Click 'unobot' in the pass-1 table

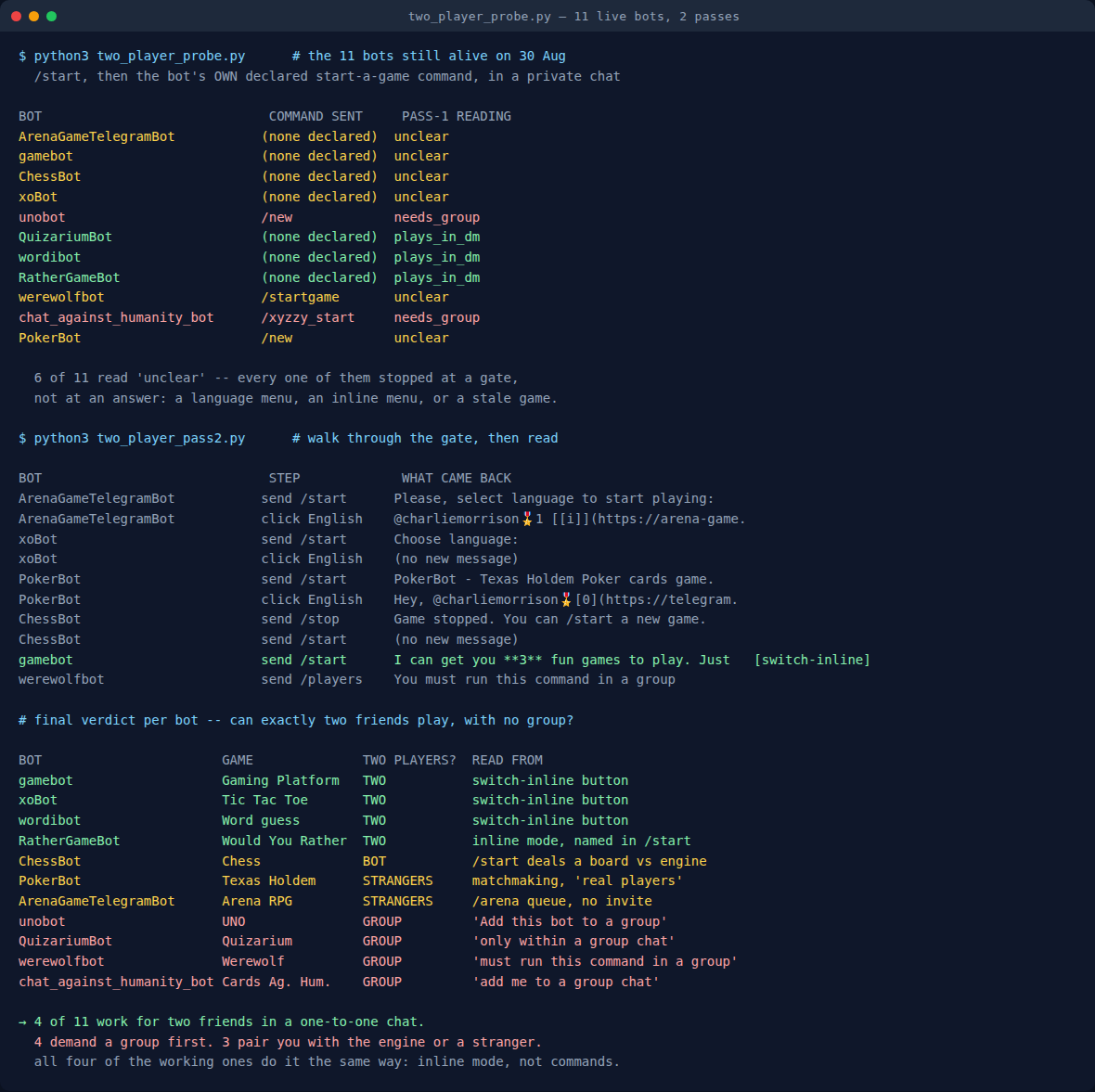pyautogui.click(x=42, y=217)
